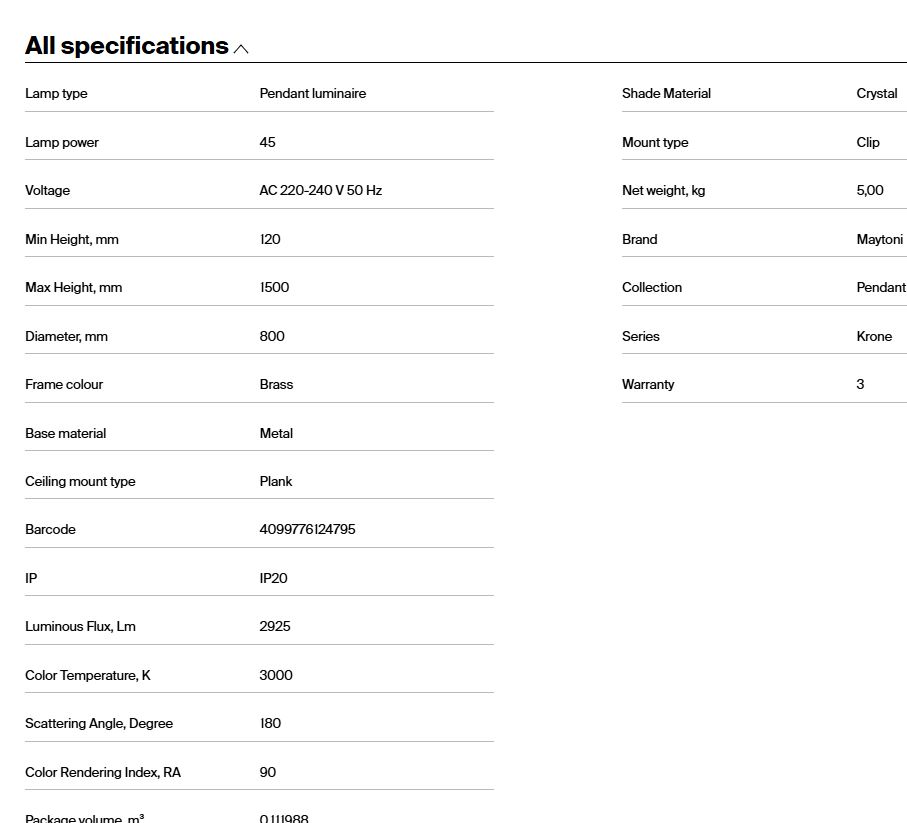Select the Warranty label
Screen dimensions: 907x823
648,385
